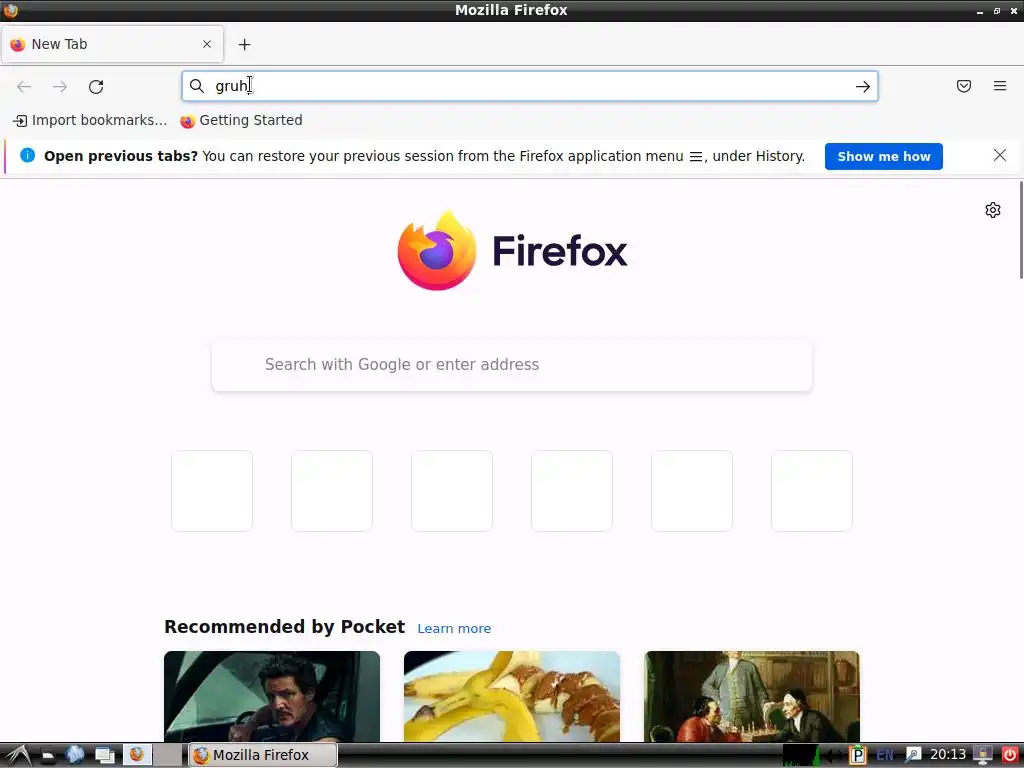Click the 20:13 clock
This screenshot has height=768, width=1024.
click(x=948, y=754)
